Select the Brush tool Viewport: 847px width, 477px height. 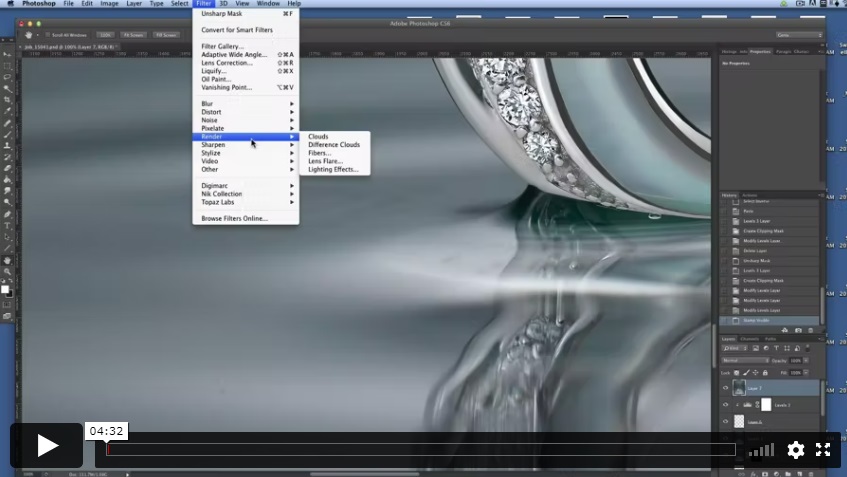(7, 135)
